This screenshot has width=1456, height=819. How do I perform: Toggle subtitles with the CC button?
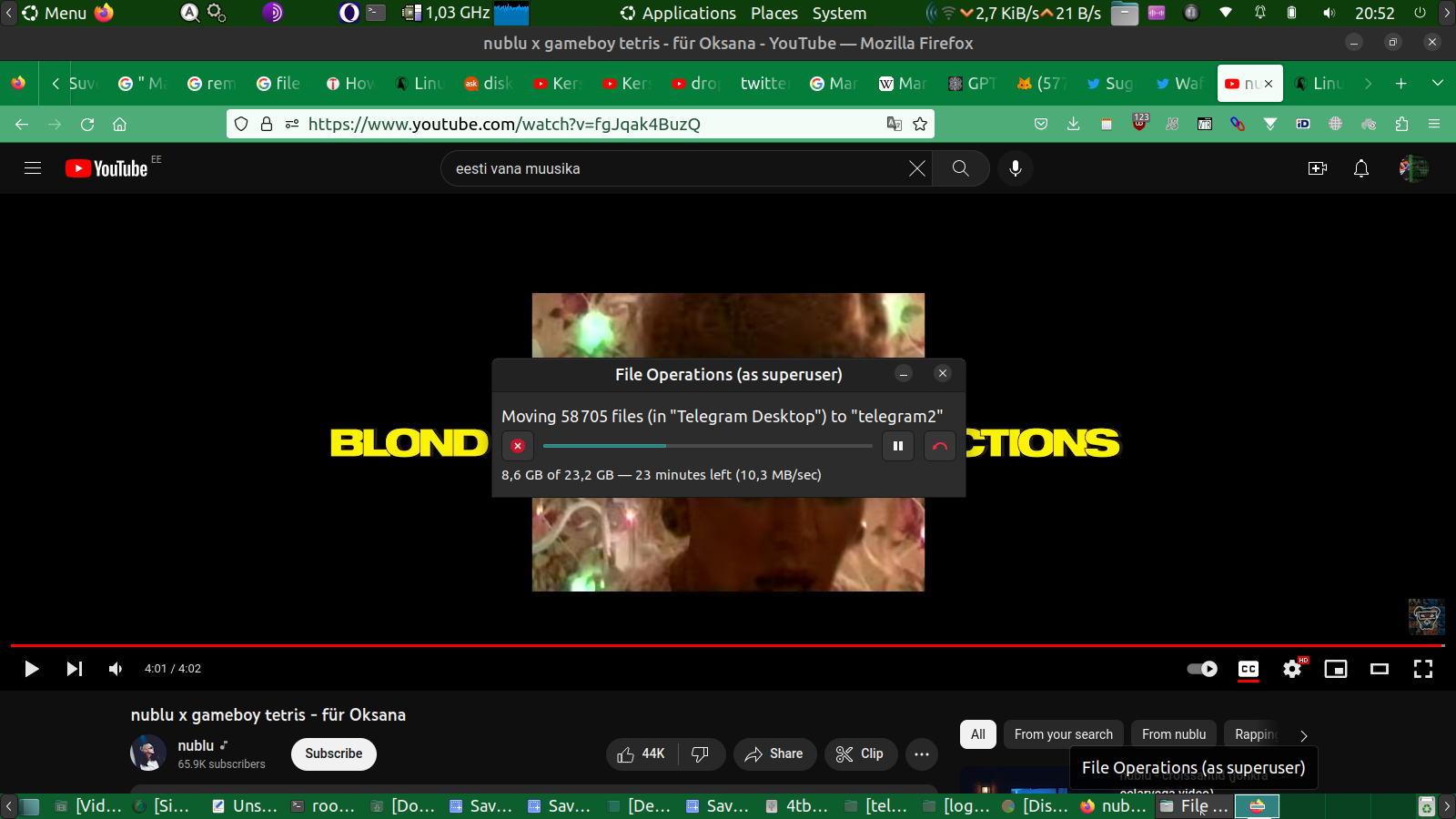1249,669
